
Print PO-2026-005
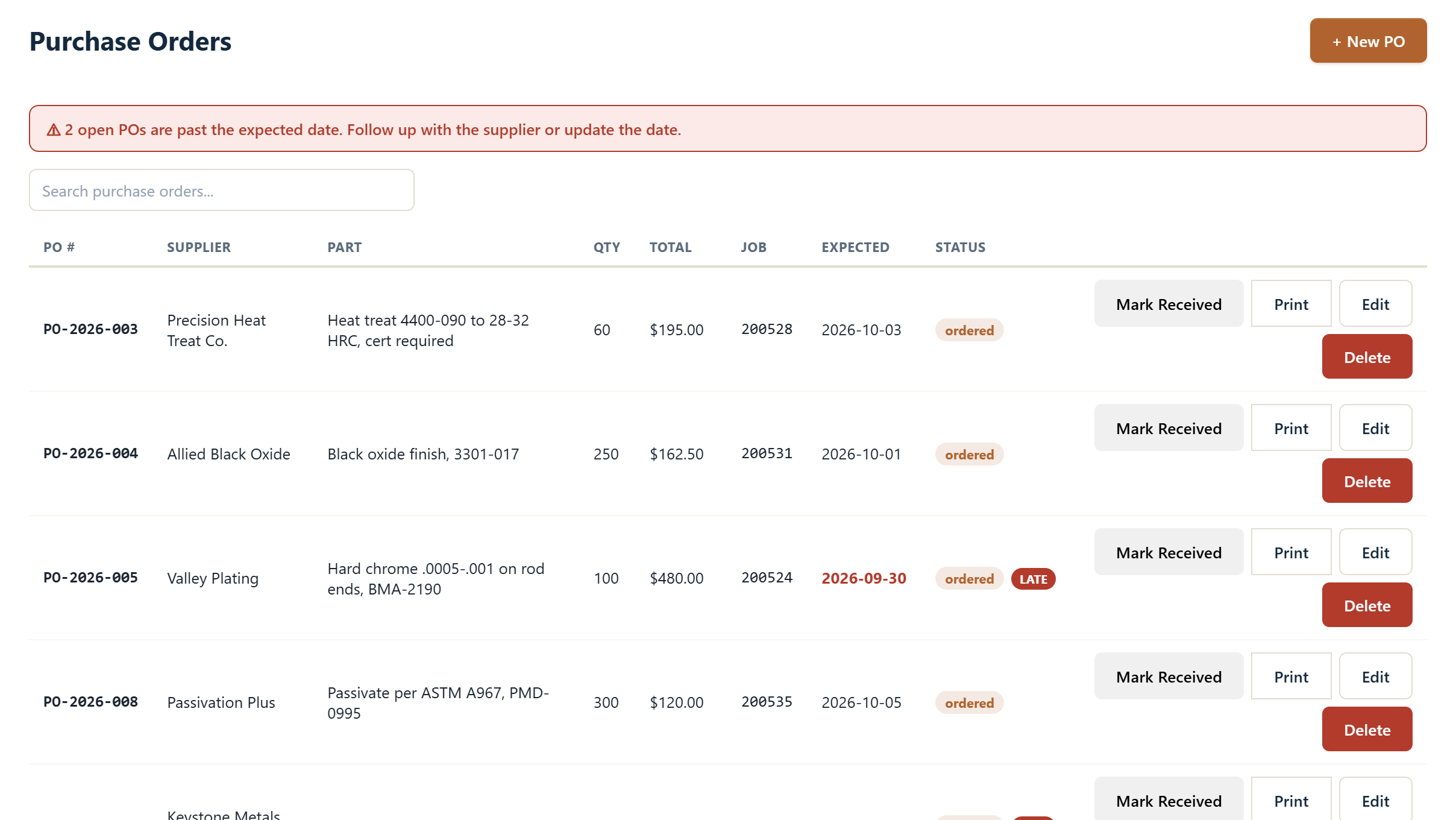pos(1291,552)
